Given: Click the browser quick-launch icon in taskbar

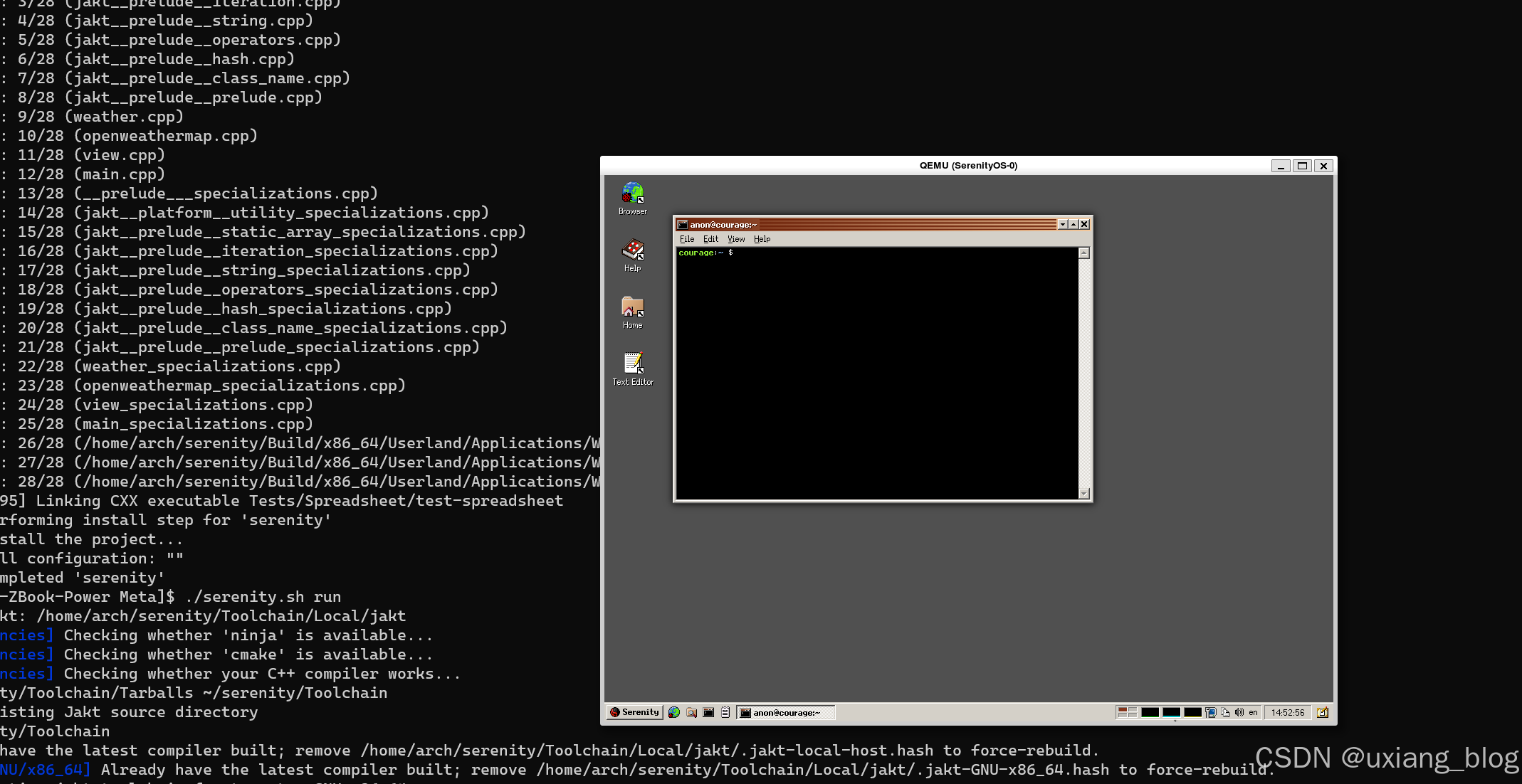Looking at the screenshot, I should (x=673, y=712).
